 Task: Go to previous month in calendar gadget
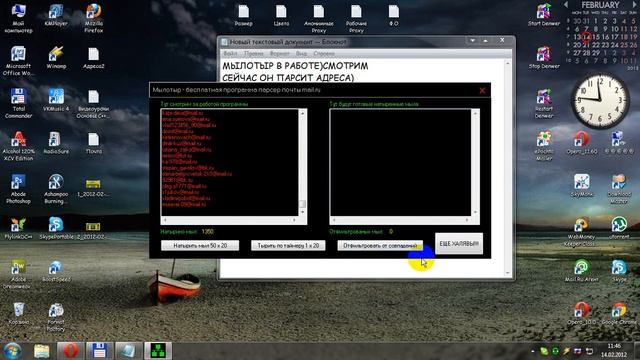pyautogui.click(x=566, y=5)
